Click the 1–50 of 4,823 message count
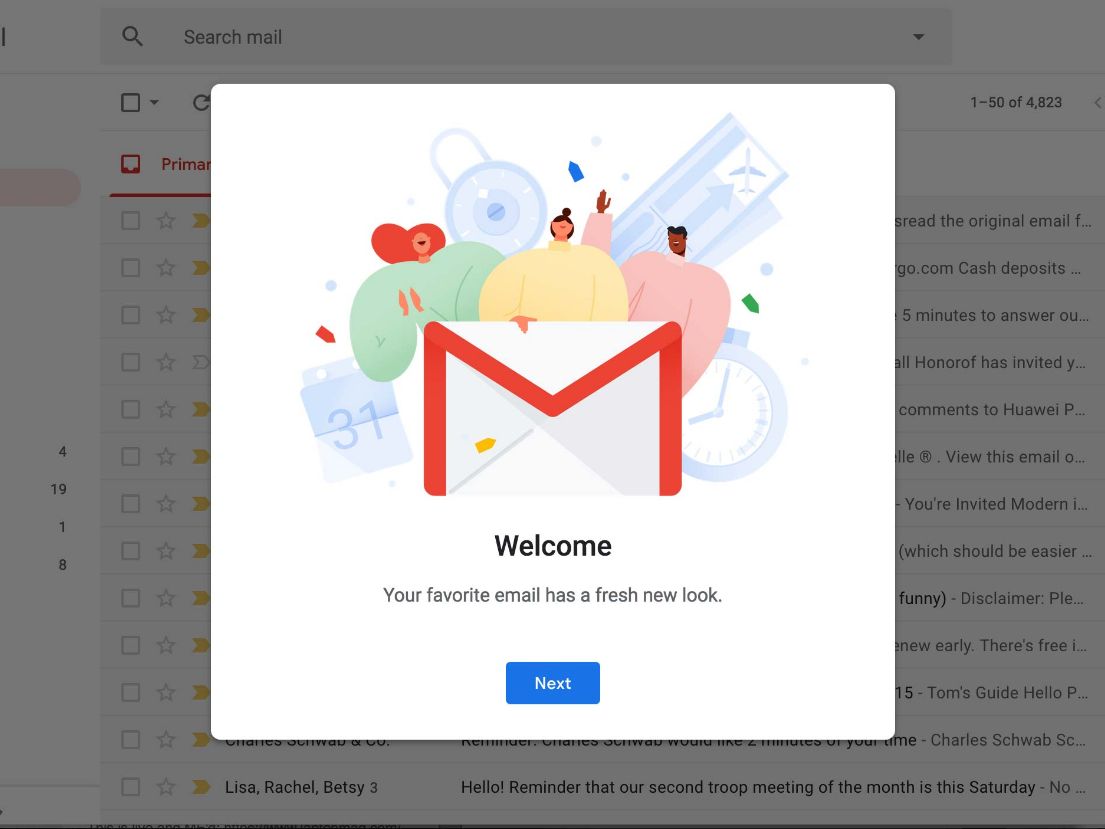Screen dimensions: 1105x829 tap(1016, 102)
